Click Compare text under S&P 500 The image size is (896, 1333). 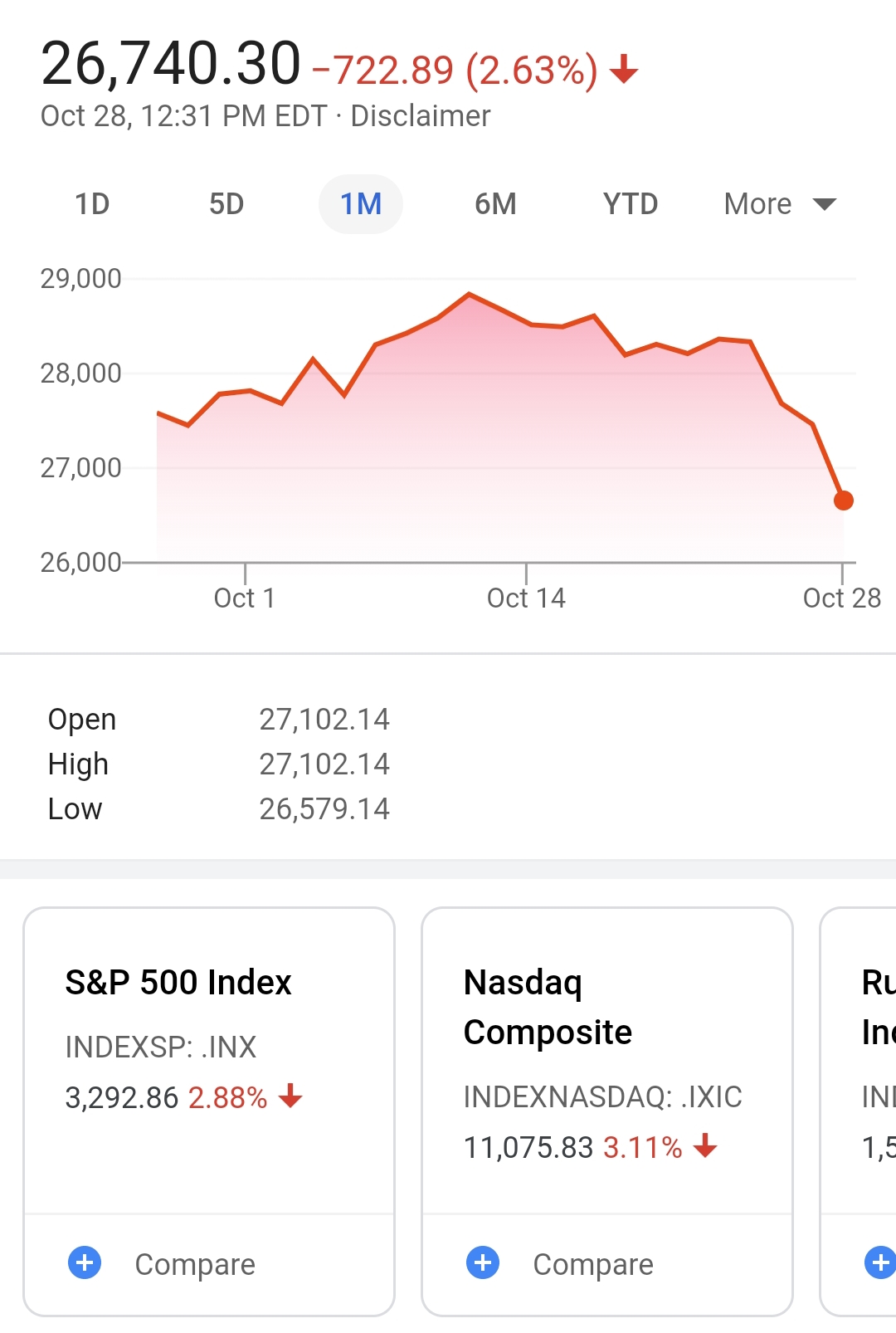coord(195,1264)
